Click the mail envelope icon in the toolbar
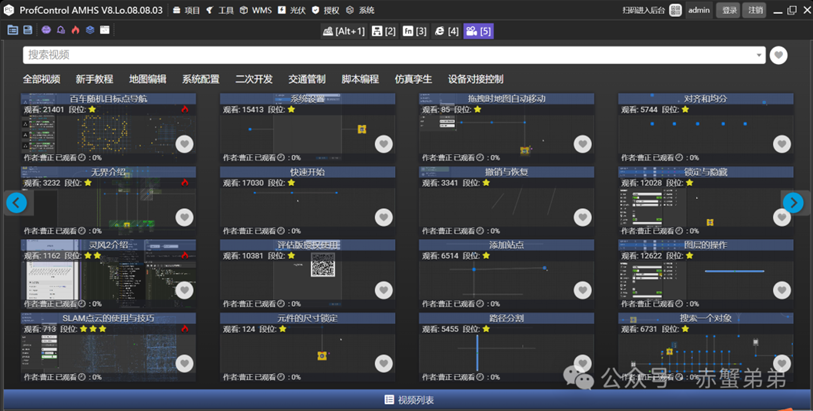Viewport: 813px width, 411px height. tap(105, 30)
